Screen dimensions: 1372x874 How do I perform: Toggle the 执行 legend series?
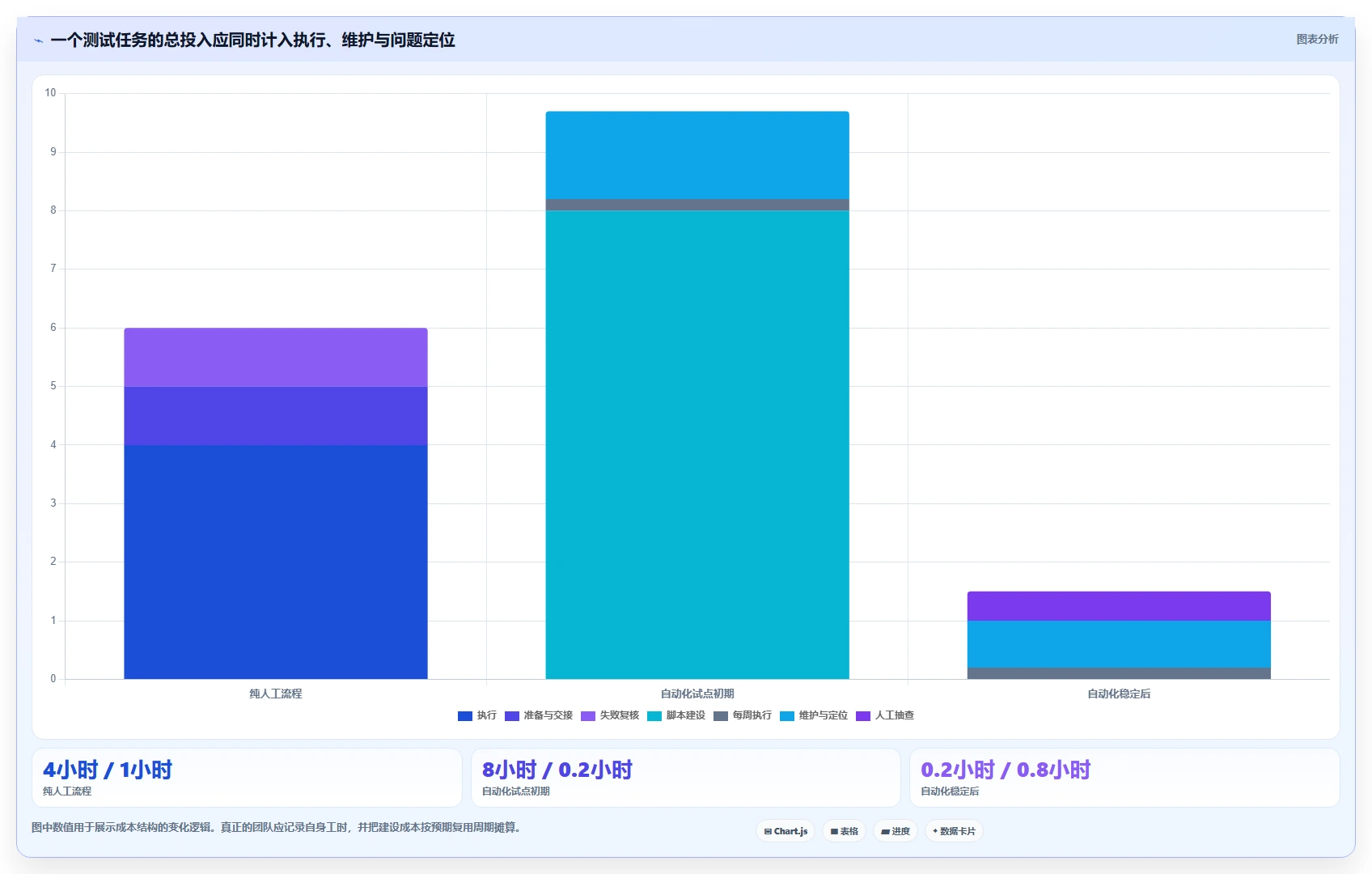[x=477, y=715]
